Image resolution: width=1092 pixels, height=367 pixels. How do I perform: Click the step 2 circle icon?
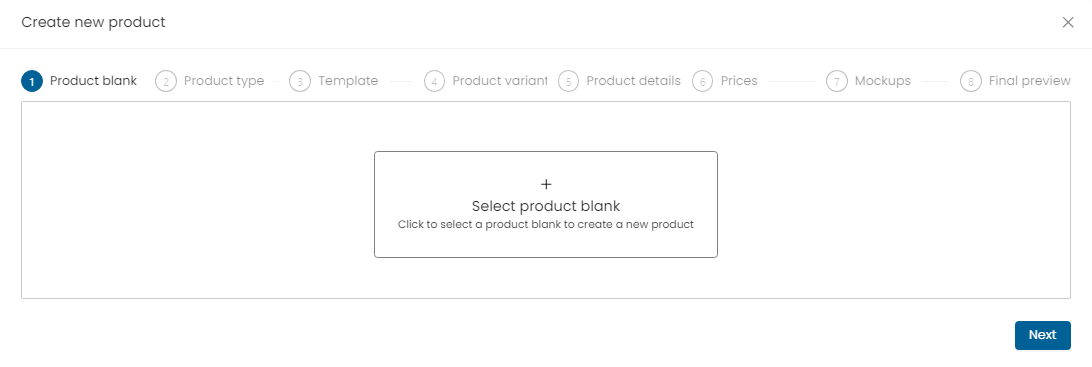166,81
